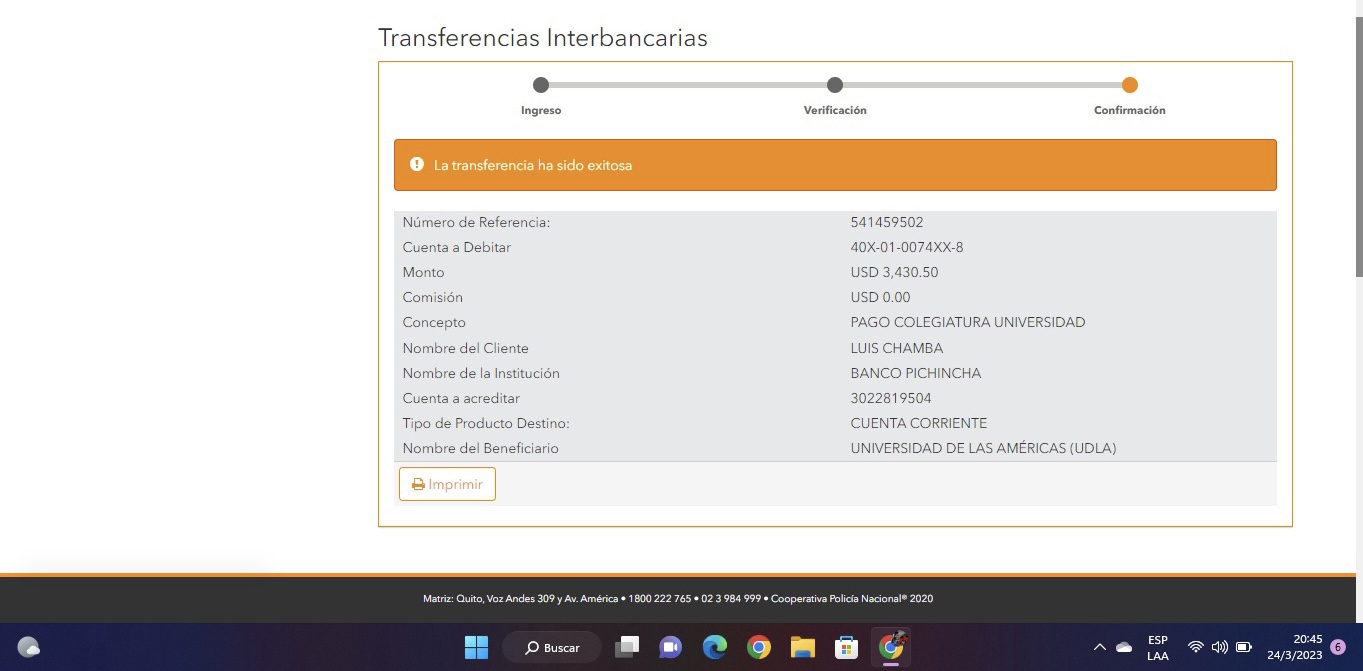Open File Explorer from taskbar
Image resolution: width=1363 pixels, height=671 pixels.
tap(802, 647)
